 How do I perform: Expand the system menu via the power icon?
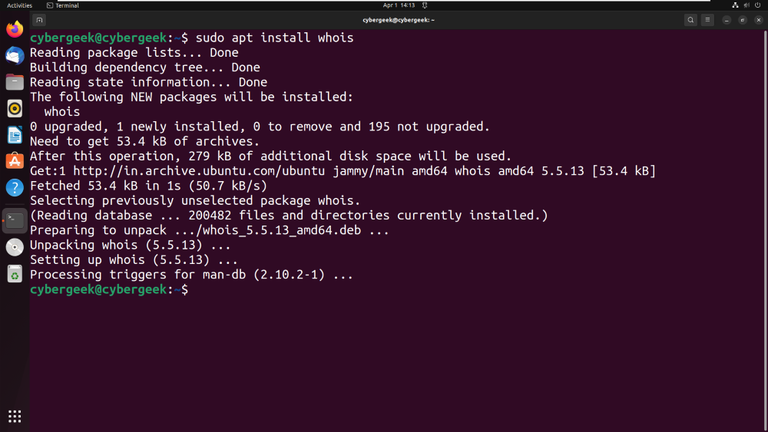(757, 5)
